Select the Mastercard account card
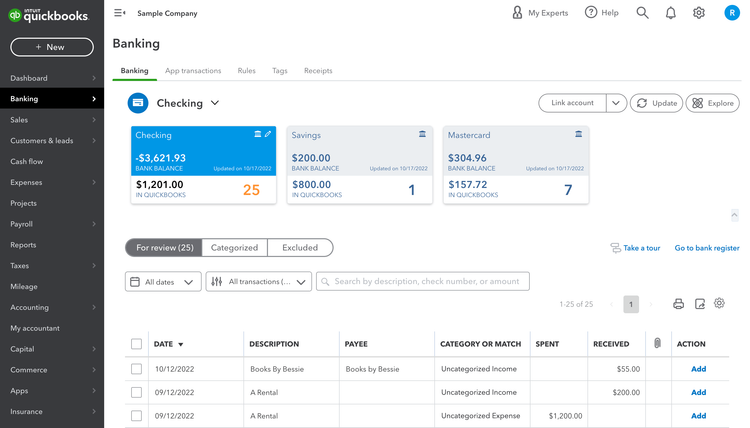This screenshot has height=428, width=750. click(516, 165)
